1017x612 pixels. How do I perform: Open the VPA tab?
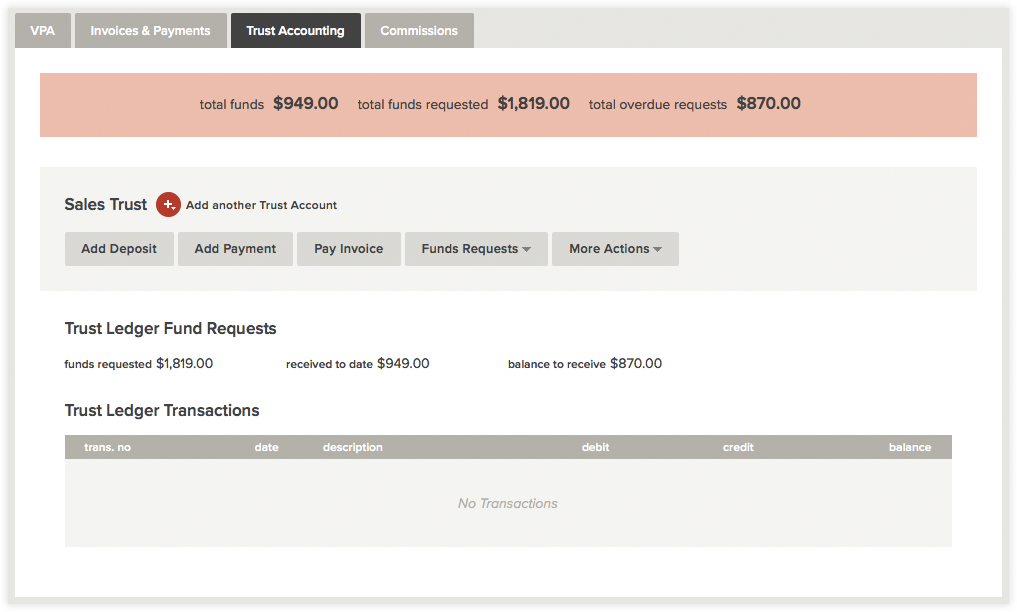[x=43, y=30]
